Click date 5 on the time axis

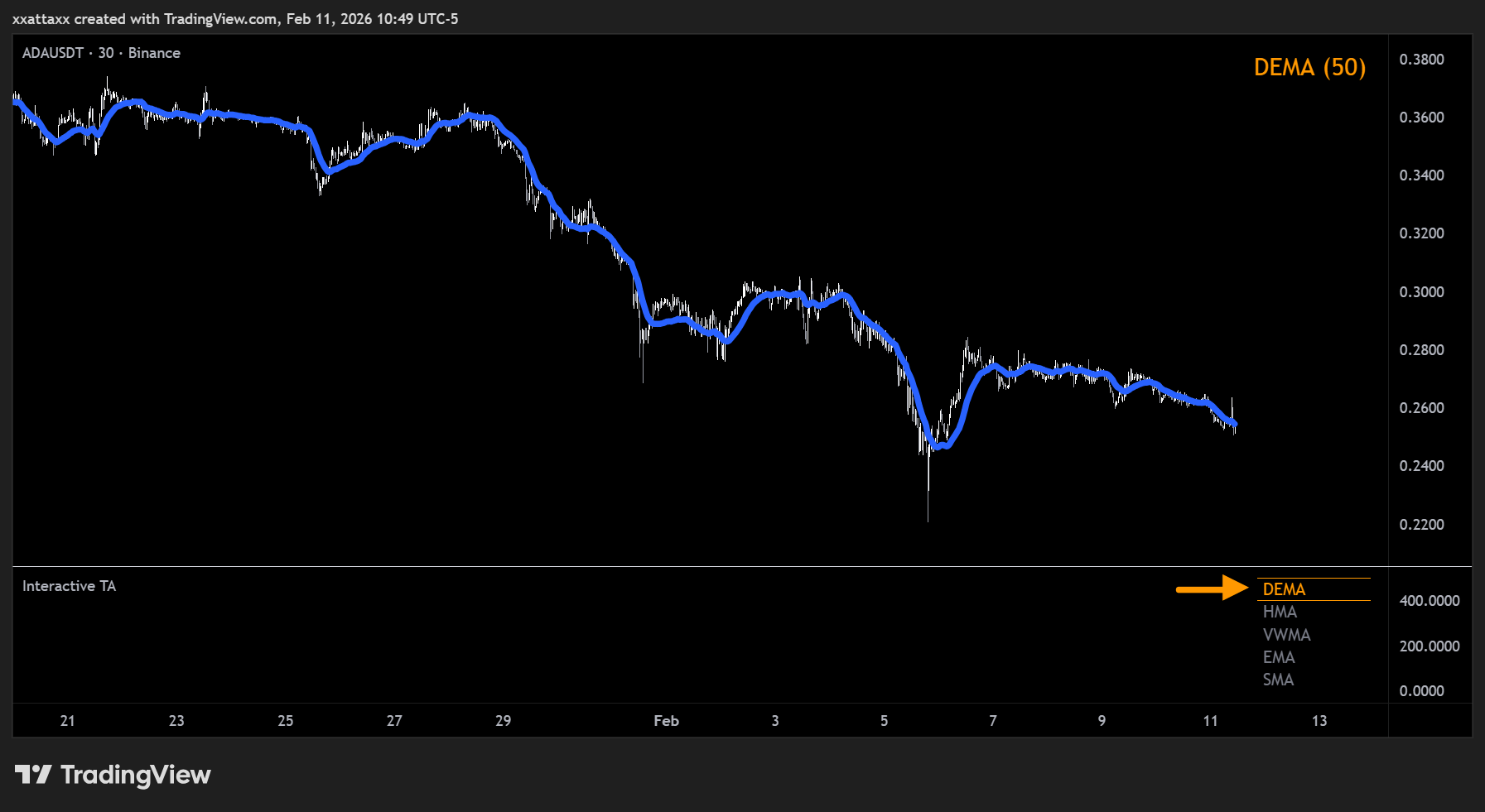click(884, 721)
